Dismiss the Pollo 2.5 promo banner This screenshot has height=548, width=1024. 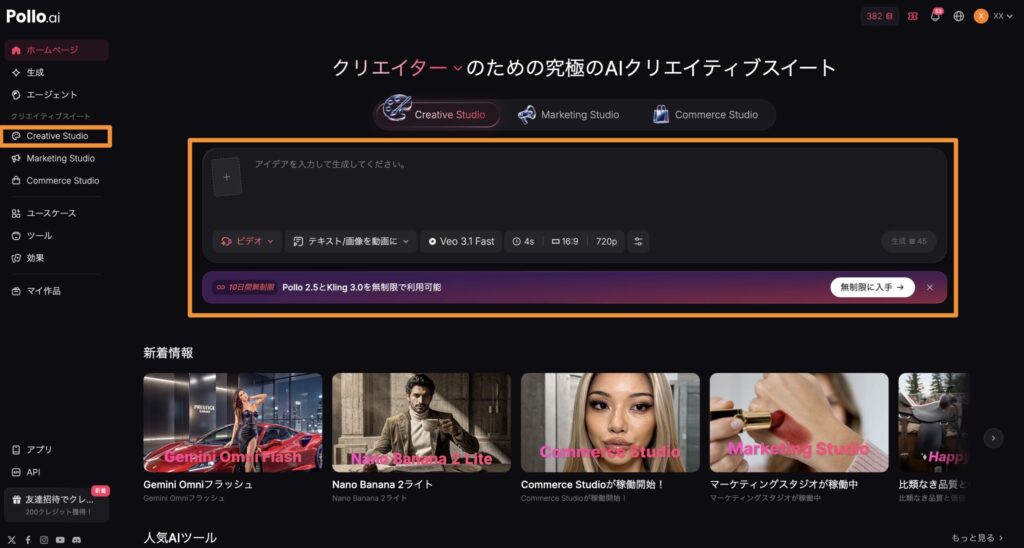930,287
